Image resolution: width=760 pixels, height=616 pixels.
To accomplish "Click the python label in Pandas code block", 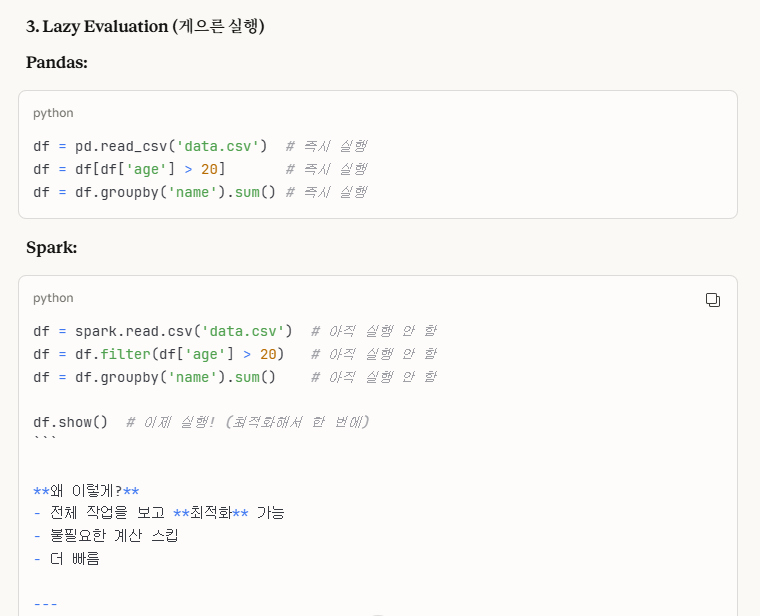I will click(53, 113).
